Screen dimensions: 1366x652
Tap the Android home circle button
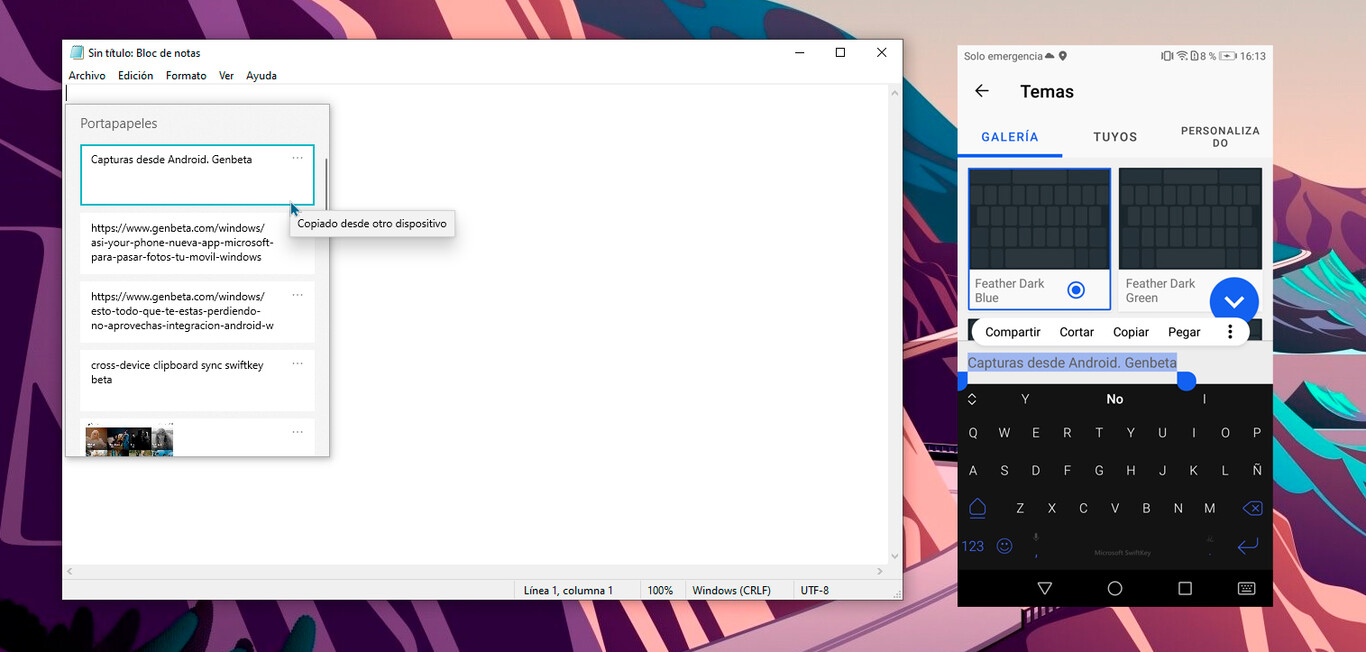point(1115,588)
